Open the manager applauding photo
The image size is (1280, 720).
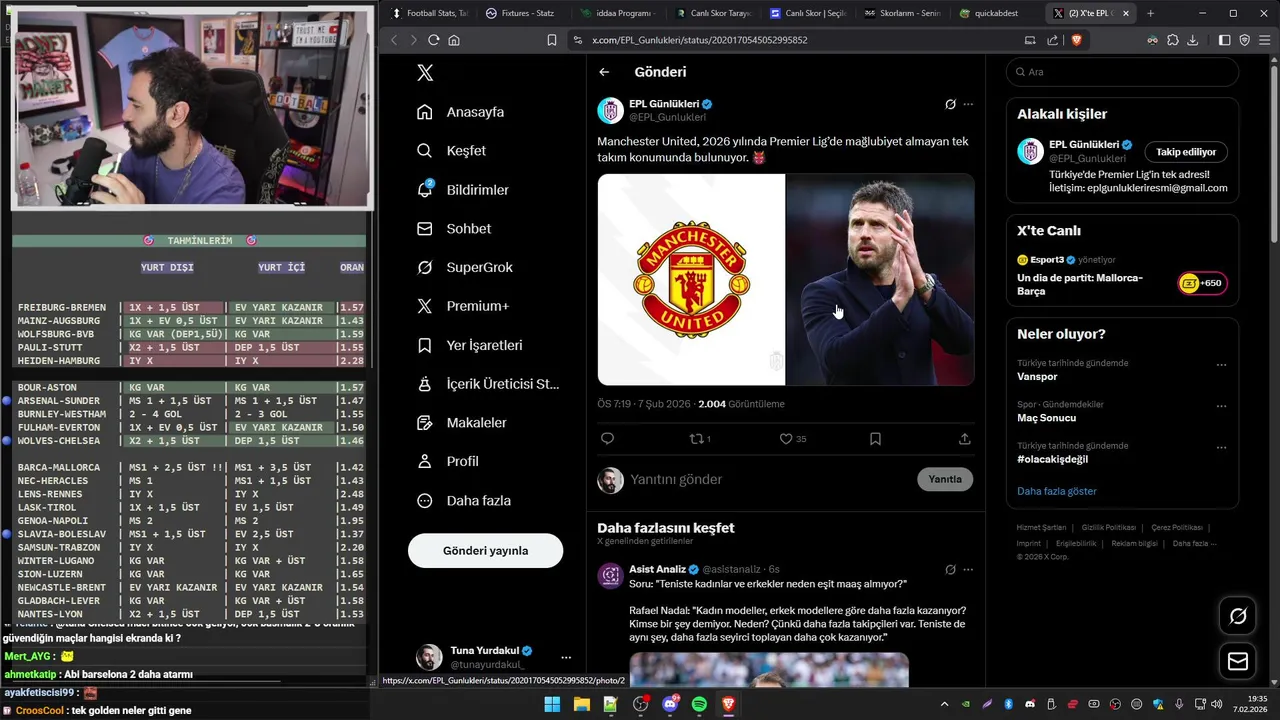(x=880, y=280)
